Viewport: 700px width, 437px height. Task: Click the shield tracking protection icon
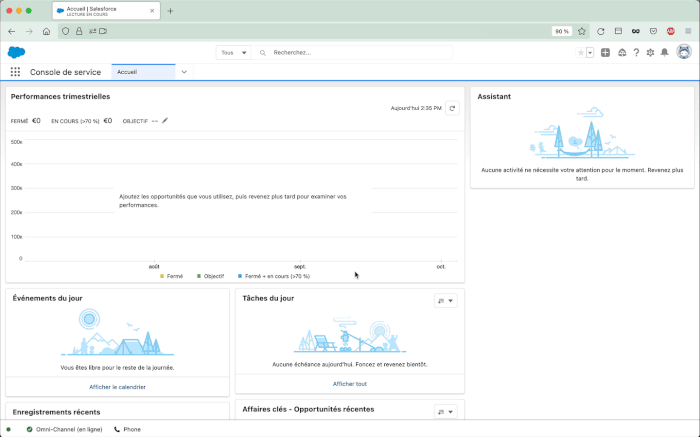coord(66,31)
